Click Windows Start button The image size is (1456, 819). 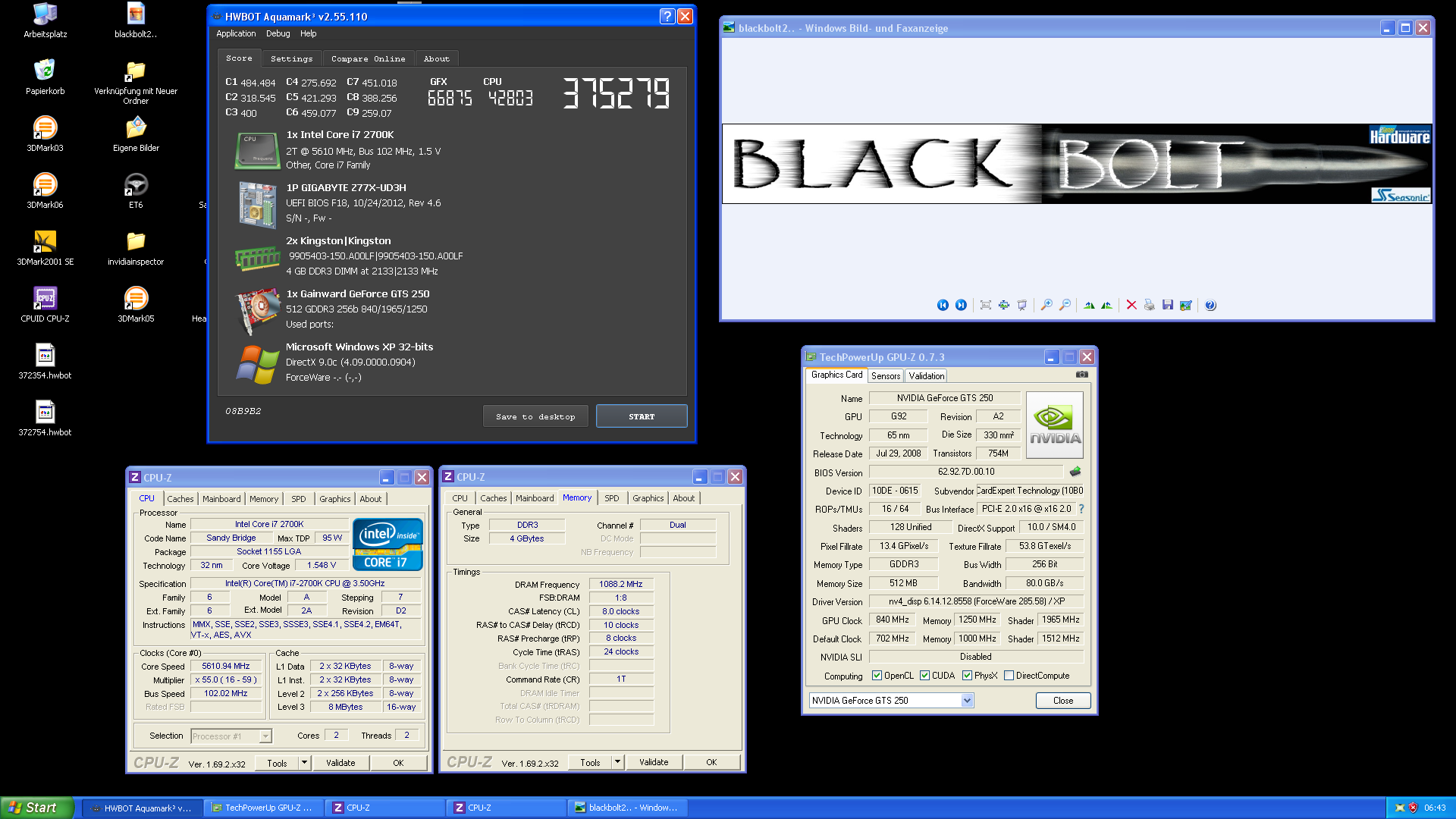coord(36,808)
